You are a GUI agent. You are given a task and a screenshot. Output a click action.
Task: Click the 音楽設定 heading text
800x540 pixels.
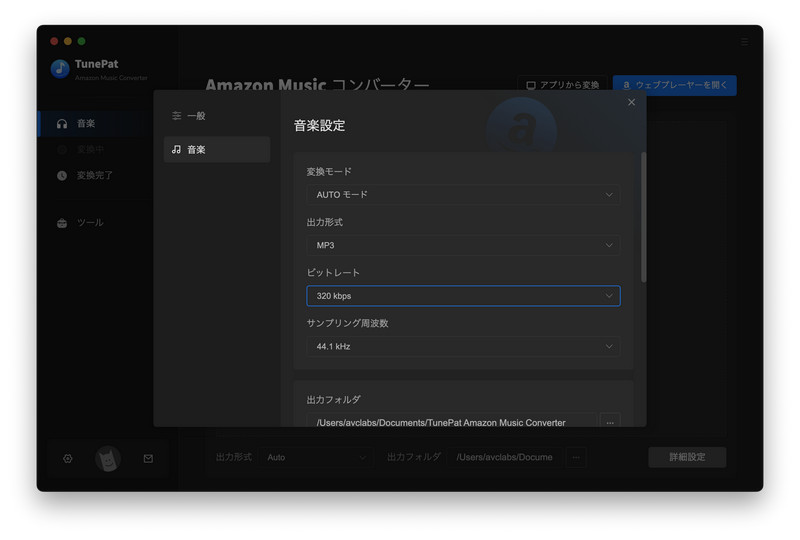pos(319,126)
